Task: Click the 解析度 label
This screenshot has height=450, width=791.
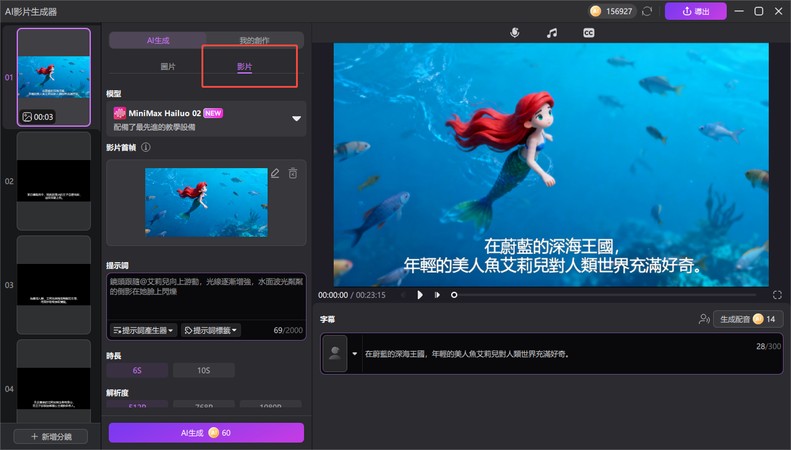Action: [x=117, y=392]
